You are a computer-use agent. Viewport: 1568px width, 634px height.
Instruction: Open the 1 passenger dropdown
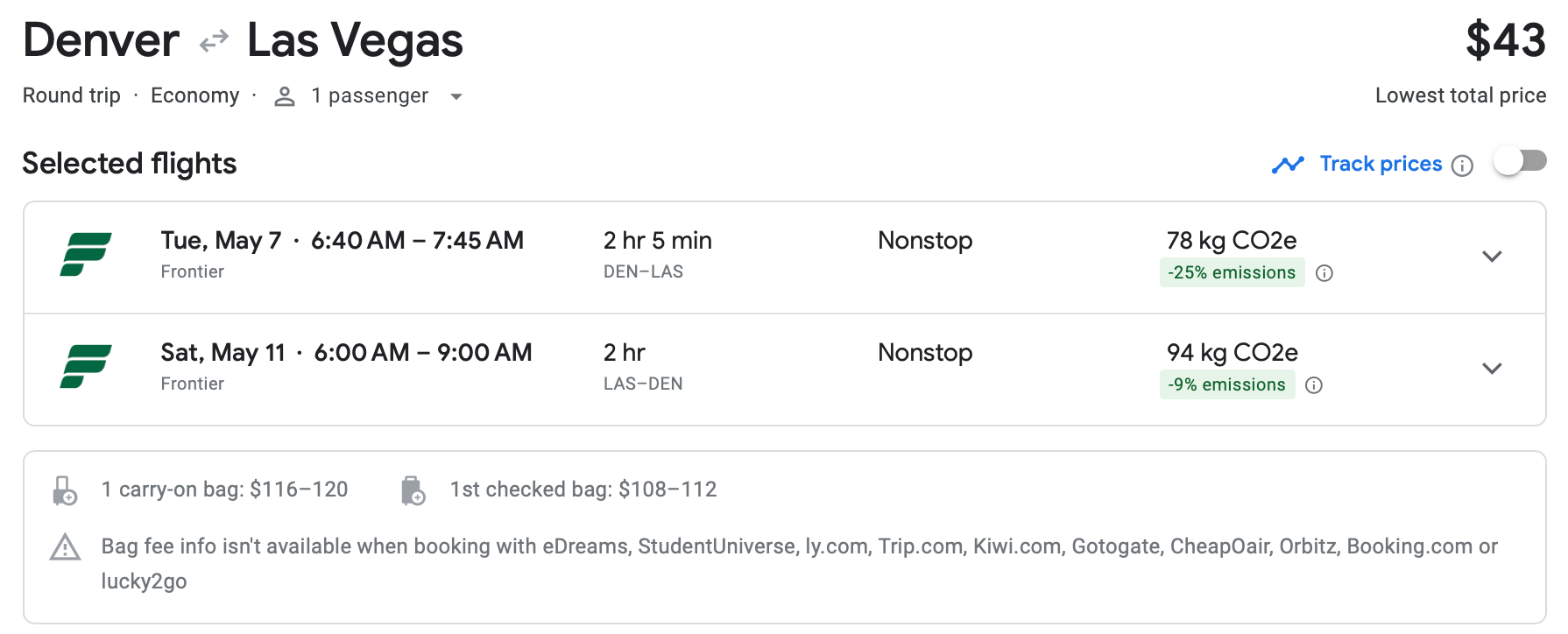456,96
